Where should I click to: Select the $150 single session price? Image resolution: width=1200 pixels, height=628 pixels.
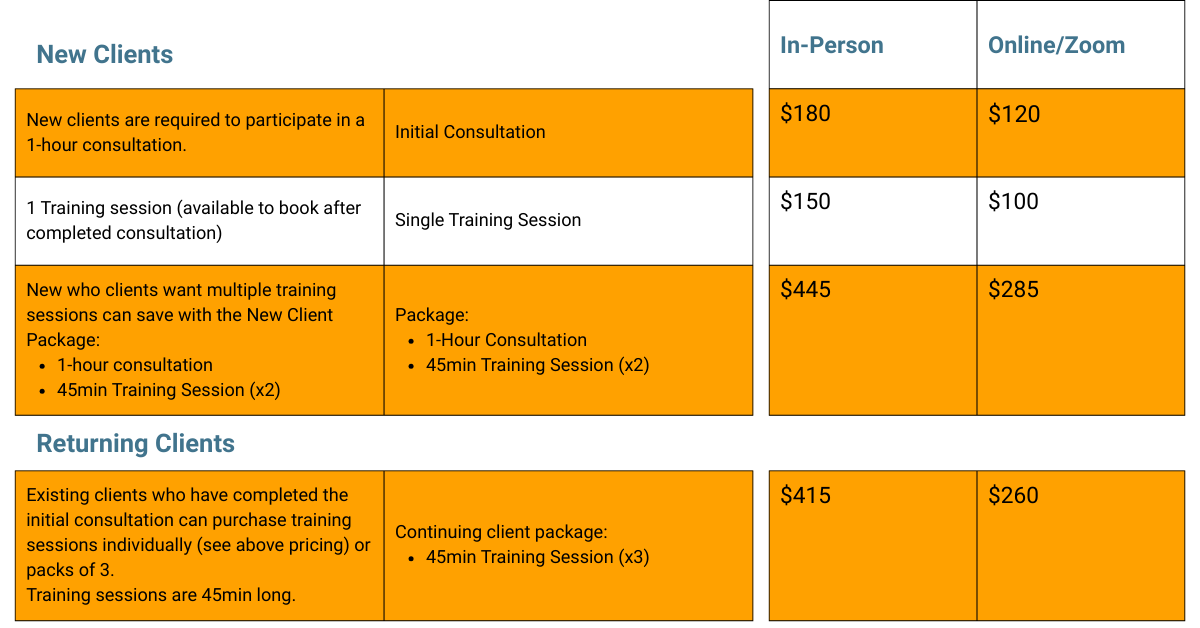[x=805, y=202]
